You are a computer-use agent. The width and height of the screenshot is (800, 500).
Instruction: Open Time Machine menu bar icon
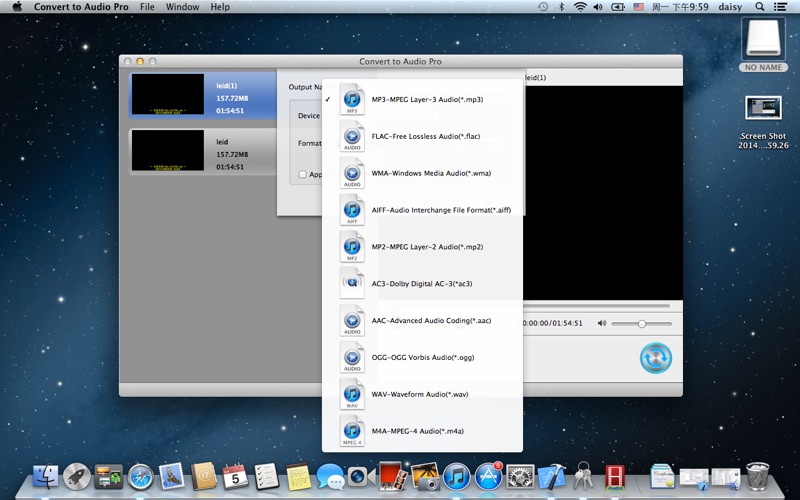(543, 7)
